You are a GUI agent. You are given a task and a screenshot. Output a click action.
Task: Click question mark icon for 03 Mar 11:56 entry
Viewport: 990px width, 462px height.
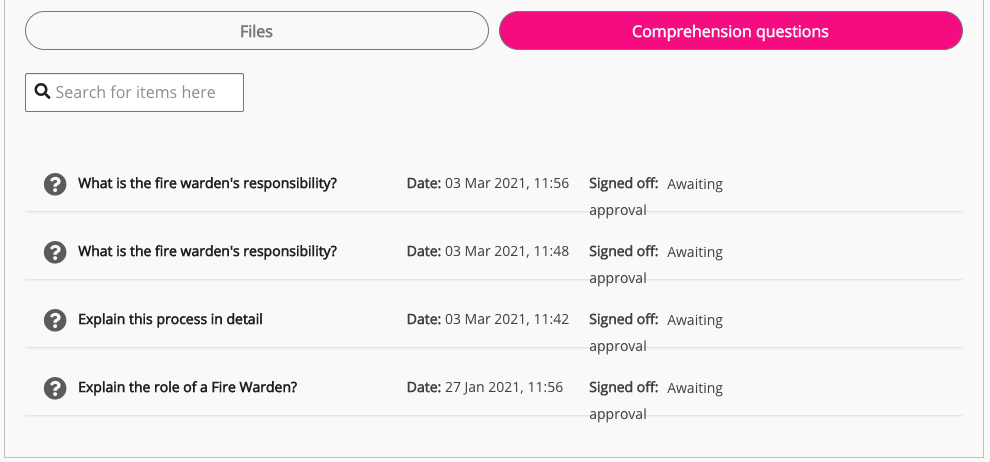(55, 184)
